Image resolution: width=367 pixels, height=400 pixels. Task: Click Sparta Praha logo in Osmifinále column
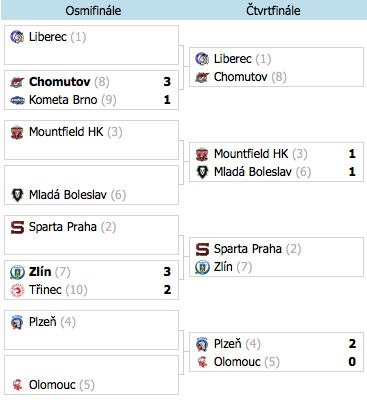[x=17, y=227]
